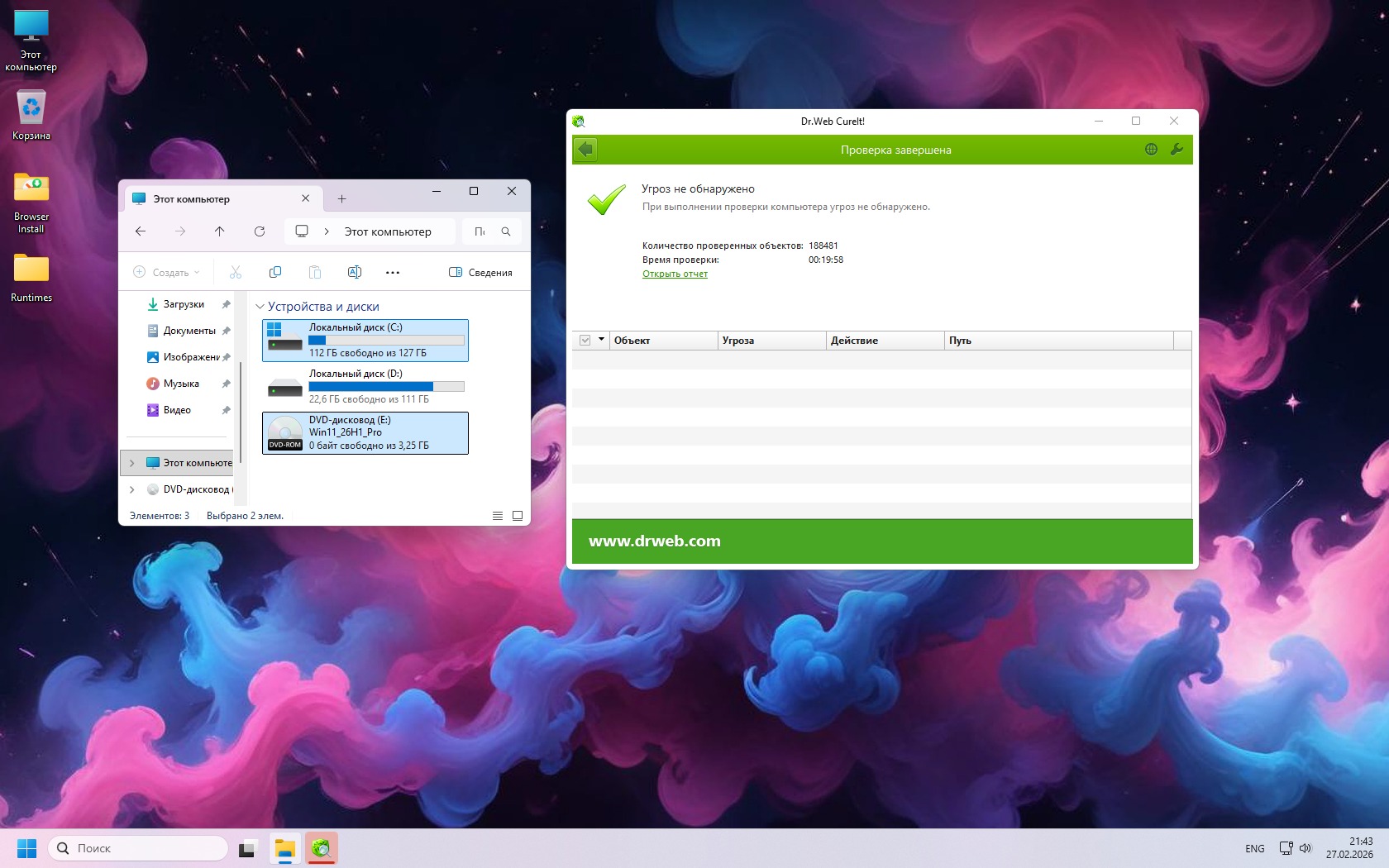The height and width of the screenshot is (868, 1389).
Task: Click the Task View taskbar icon
Action: 247,848
